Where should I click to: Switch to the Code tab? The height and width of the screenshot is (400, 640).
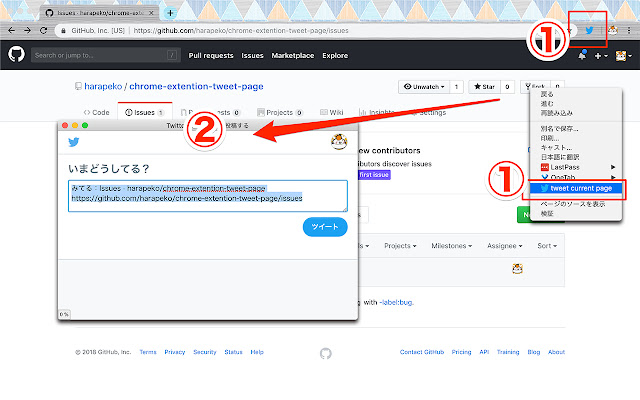click(x=97, y=112)
